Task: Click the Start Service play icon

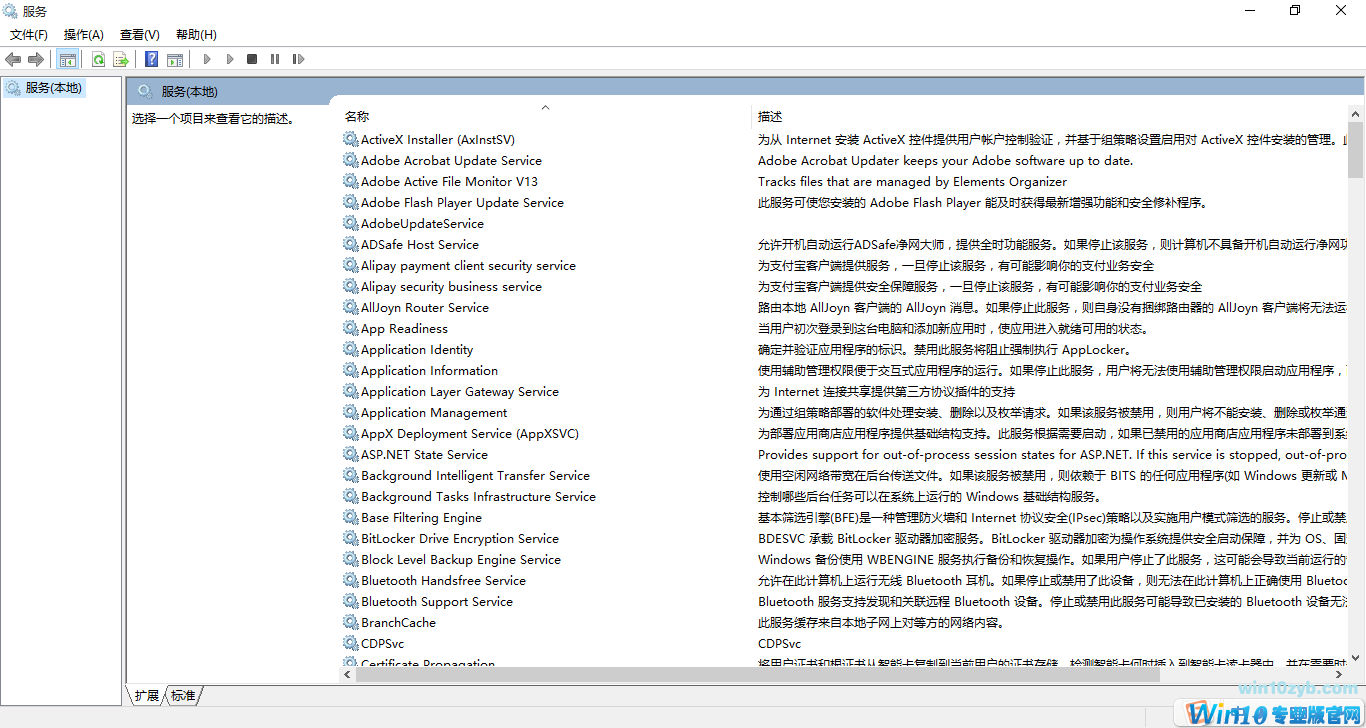Action: (206, 59)
